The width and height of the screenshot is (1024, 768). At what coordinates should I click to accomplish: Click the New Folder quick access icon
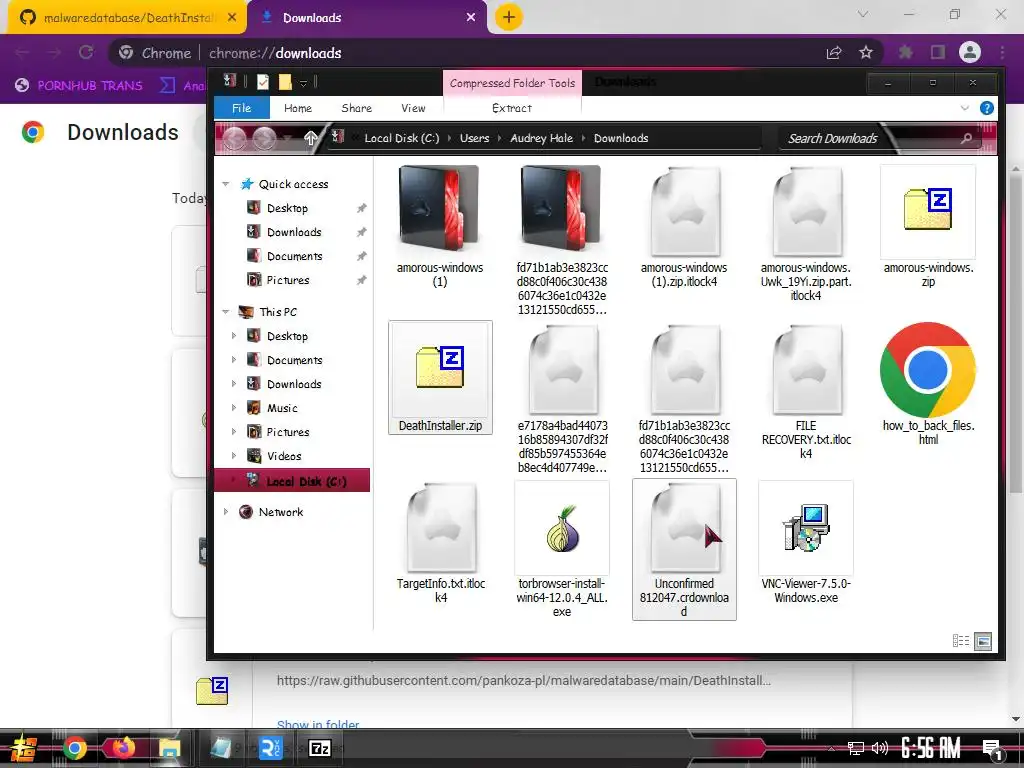point(285,82)
